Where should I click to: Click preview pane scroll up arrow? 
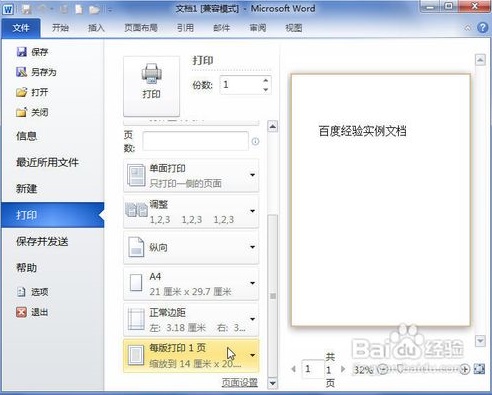(x=480, y=60)
